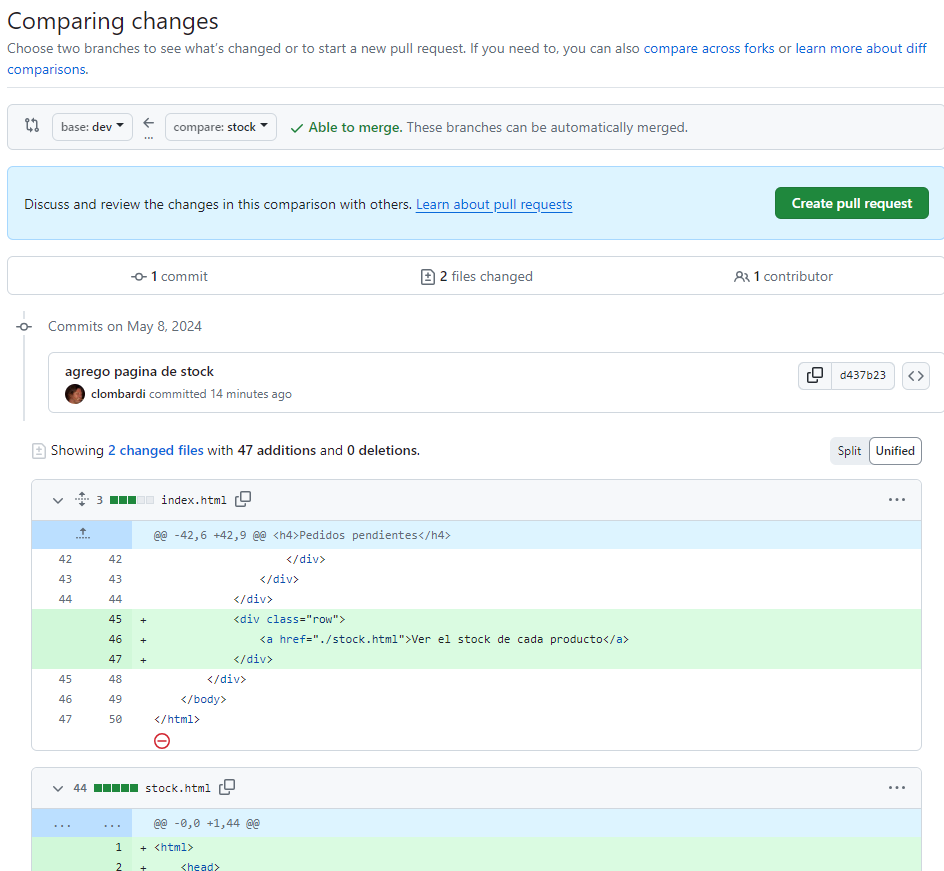
Task: Click clombardi's avatar image
Action: [x=75, y=394]
